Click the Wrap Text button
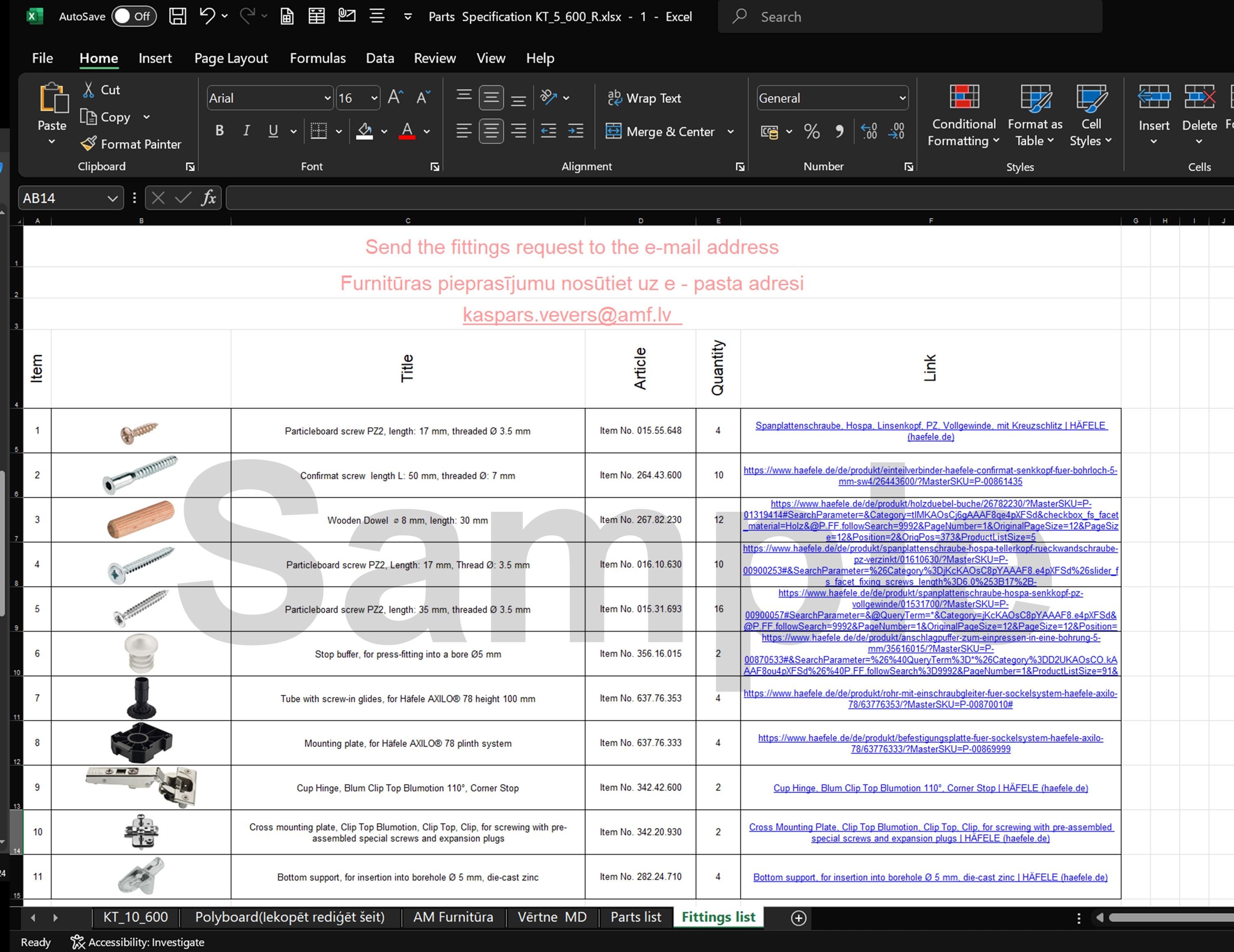The height and width of the screenshot is (952, 1234). [644, 98]
